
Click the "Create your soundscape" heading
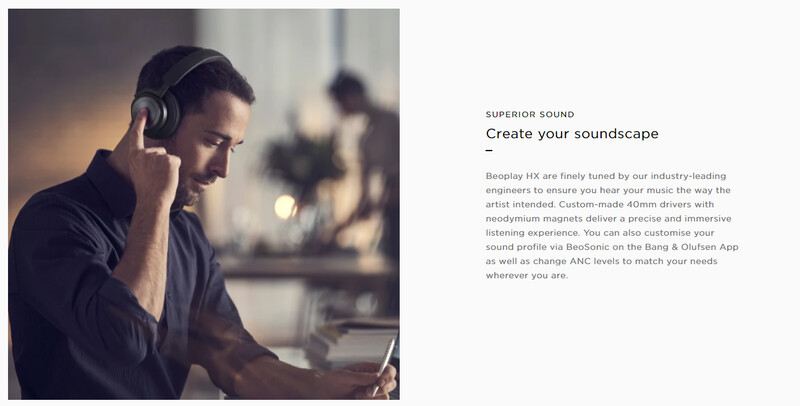(572, 134)
